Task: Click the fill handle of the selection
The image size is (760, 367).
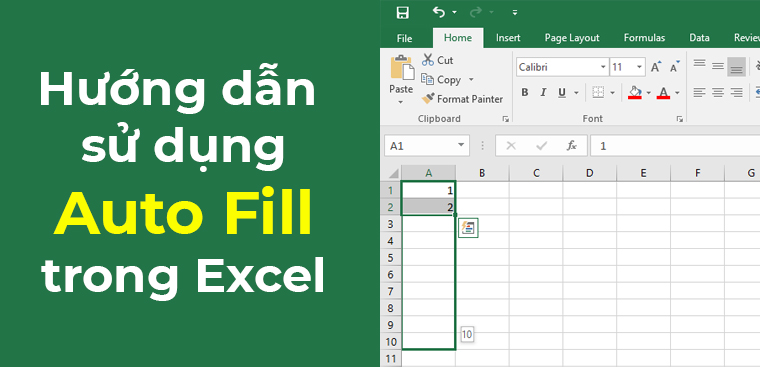Action: (455, 215)
